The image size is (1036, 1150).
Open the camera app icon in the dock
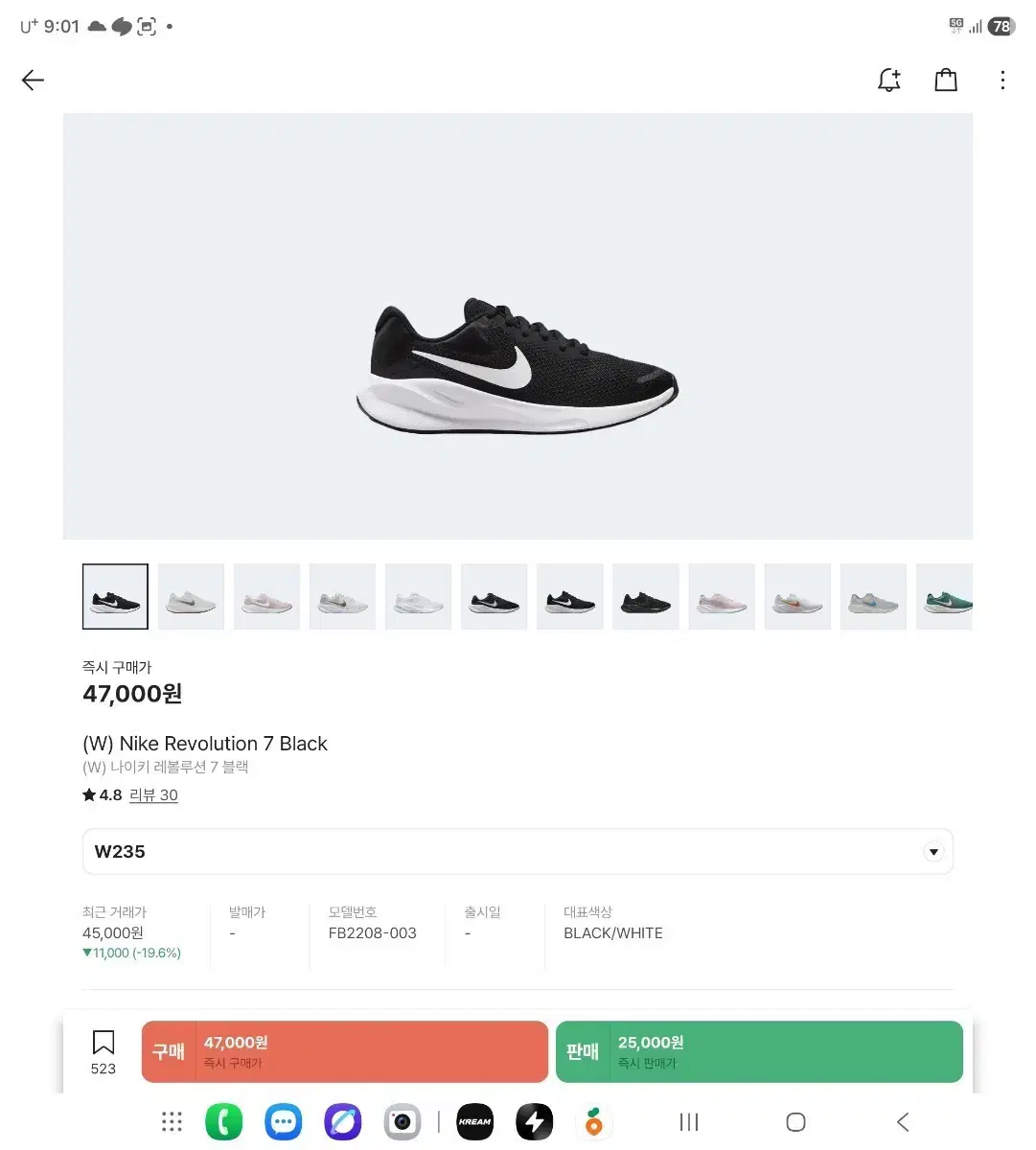(402, 1121)
